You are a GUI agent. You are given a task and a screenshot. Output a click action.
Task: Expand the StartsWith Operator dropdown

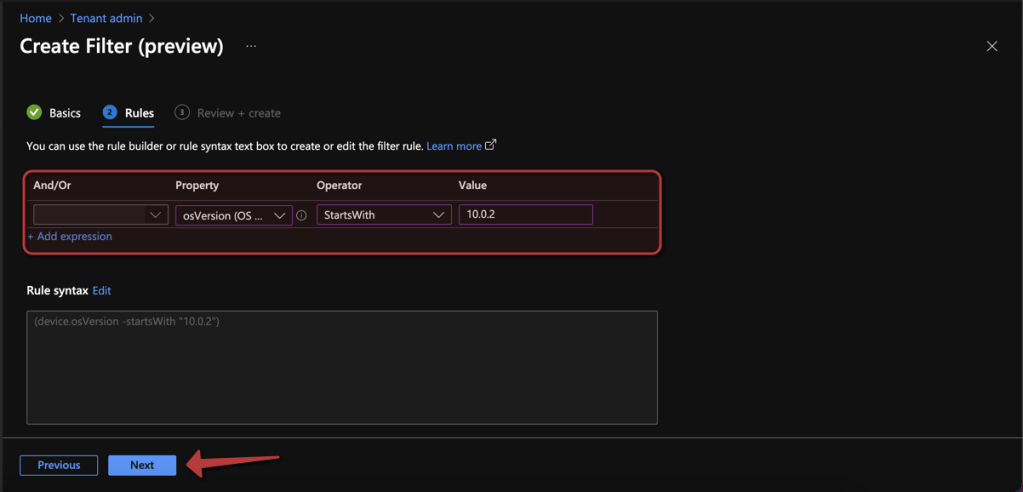383,215
